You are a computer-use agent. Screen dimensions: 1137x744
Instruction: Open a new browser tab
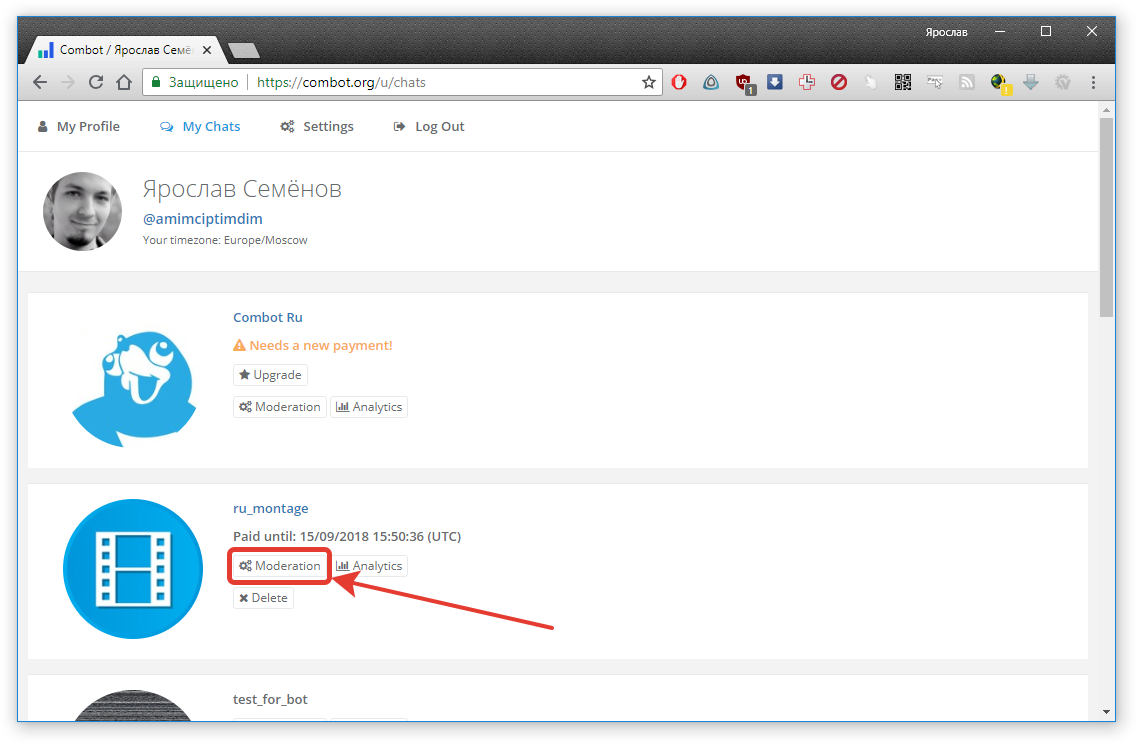coord(244,50)
